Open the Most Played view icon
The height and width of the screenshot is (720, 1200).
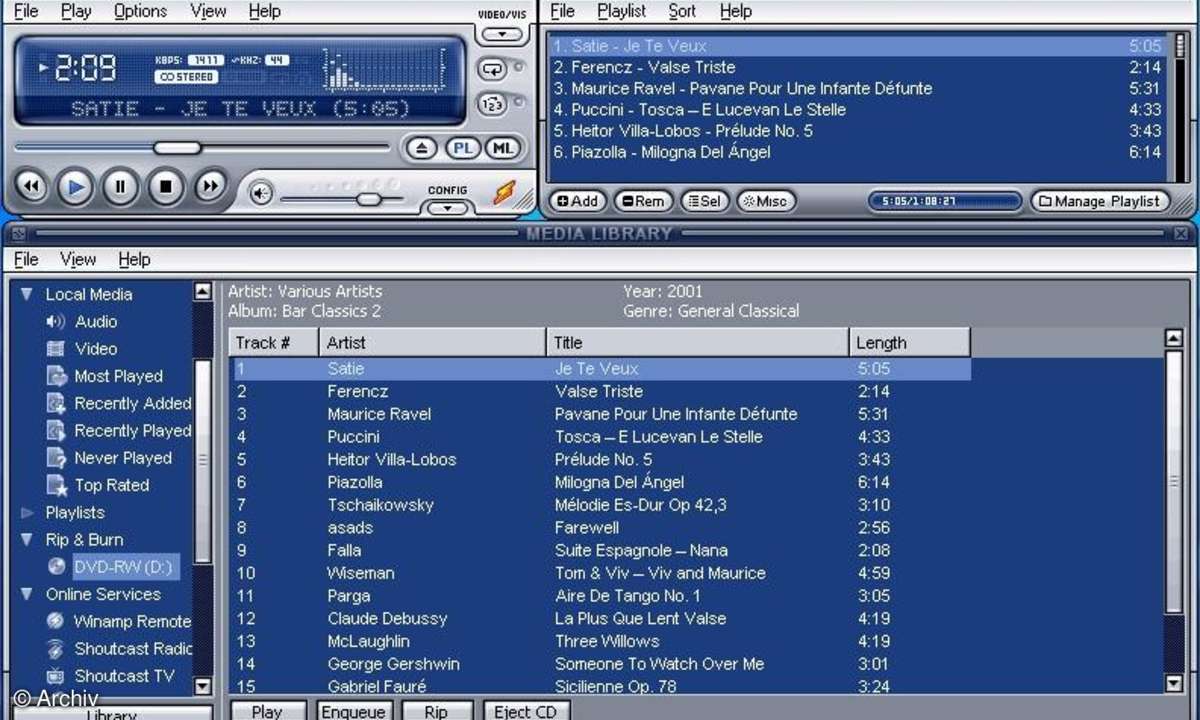56,377
